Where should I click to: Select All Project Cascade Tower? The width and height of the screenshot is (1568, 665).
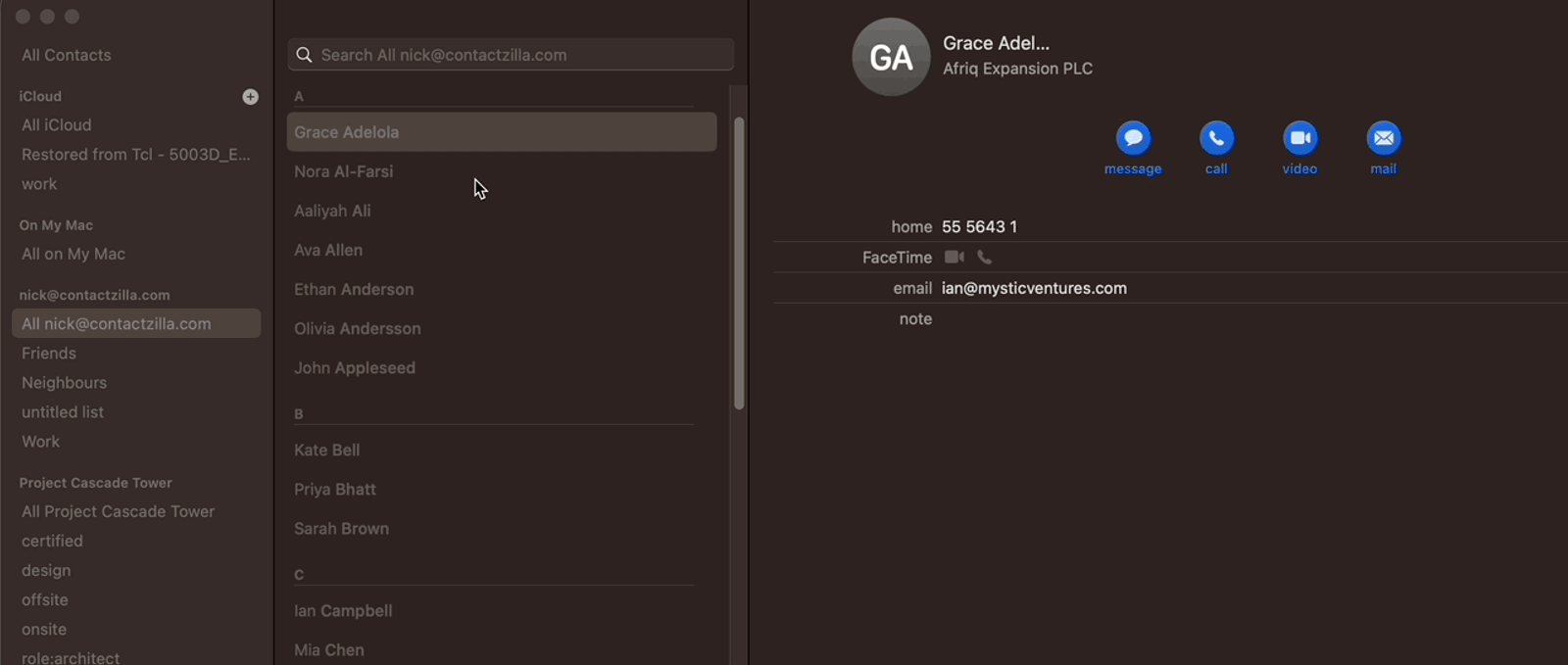pos(119,511)
